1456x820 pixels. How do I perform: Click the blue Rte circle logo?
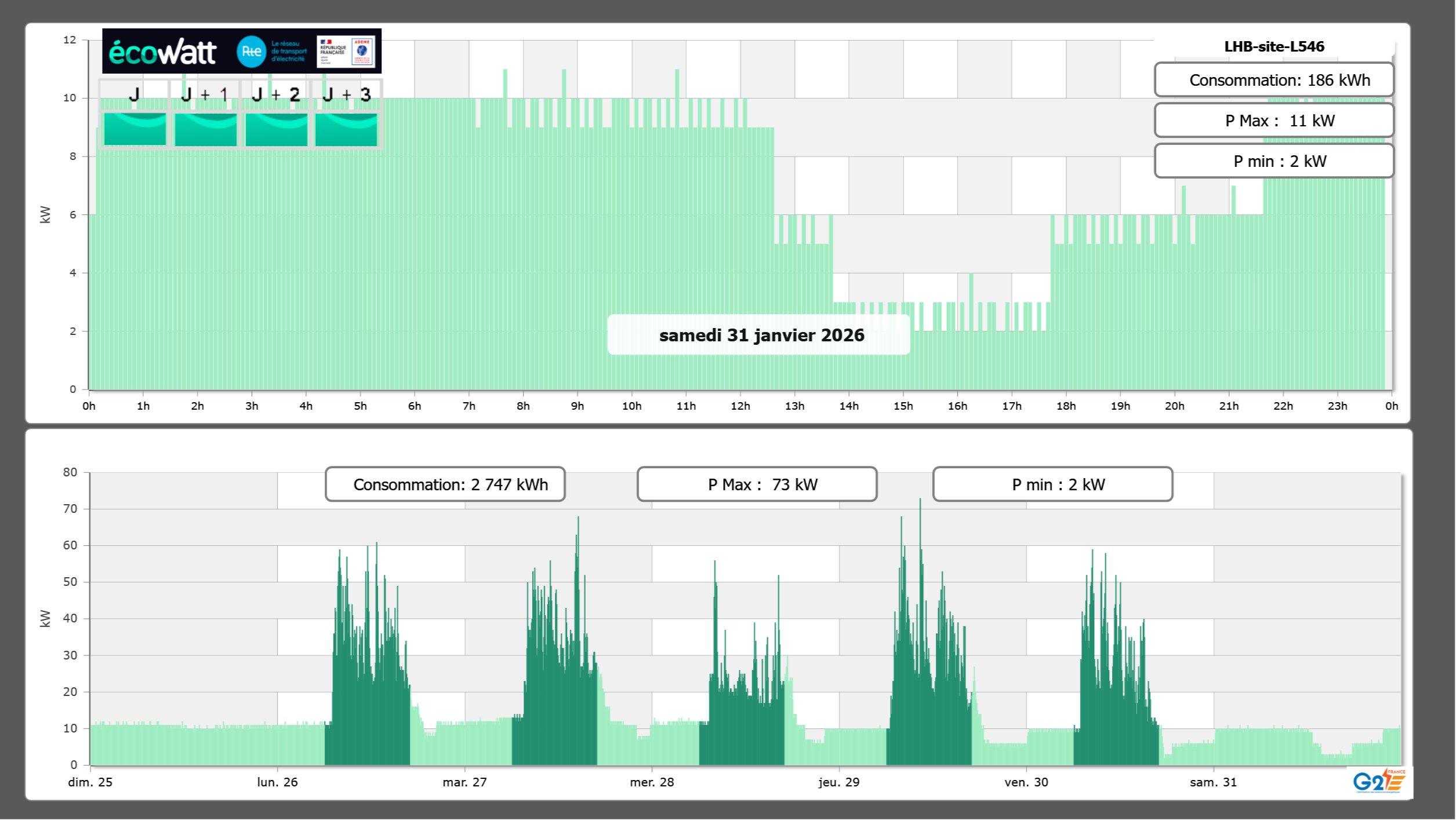pos(251,52)
